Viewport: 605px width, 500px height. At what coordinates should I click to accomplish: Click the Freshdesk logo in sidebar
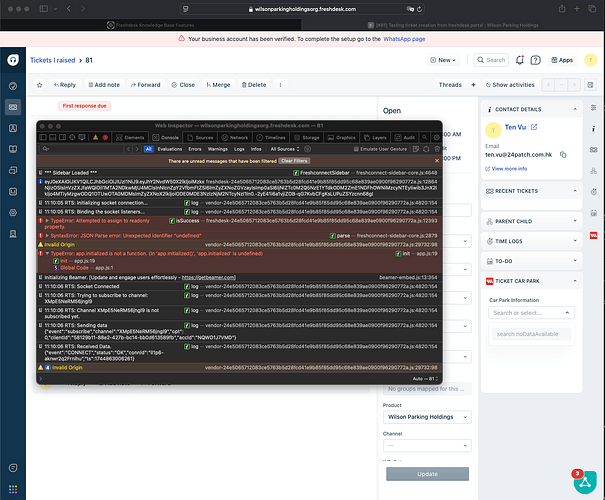pyautogui.click(x=13, y=60)
